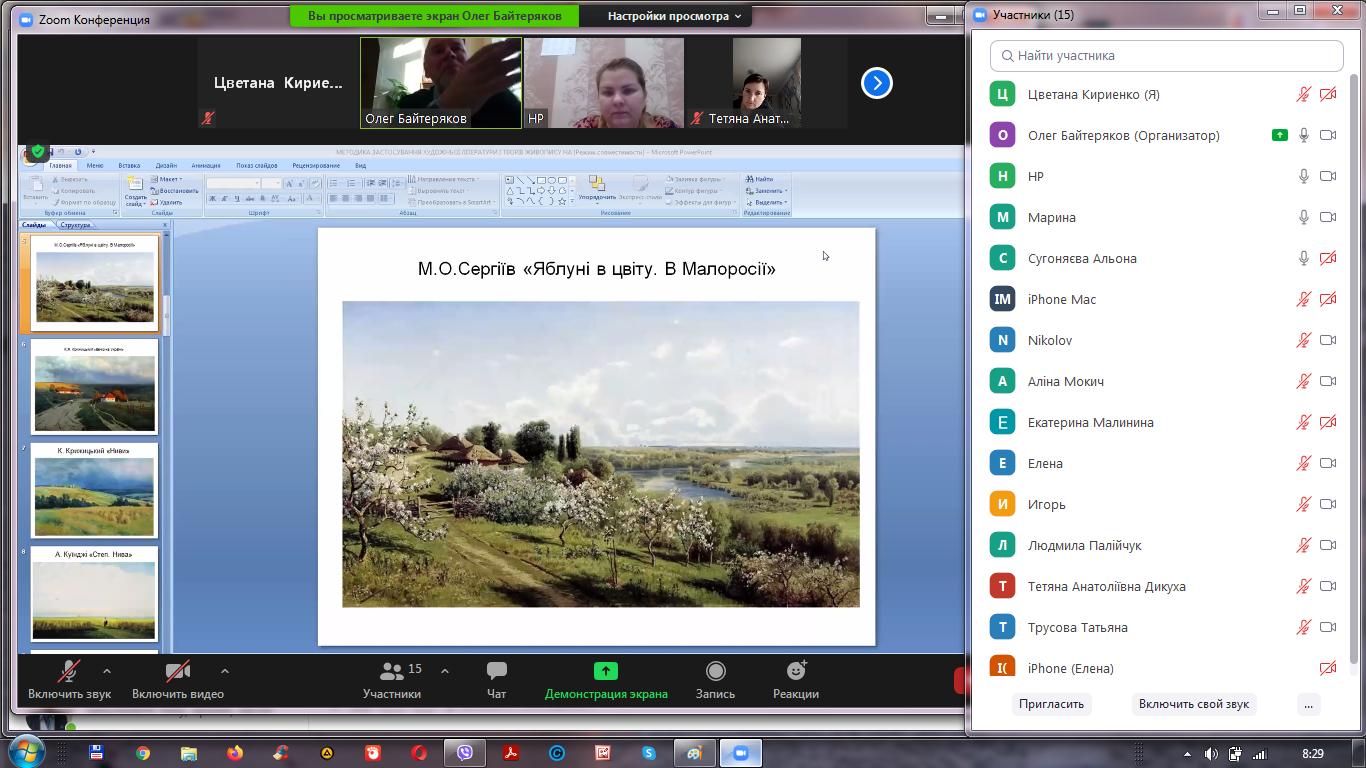The width and height of the screenshot is (1366, 768).
Task: Expand the video options arrow
Action: (x=225, y=671)
